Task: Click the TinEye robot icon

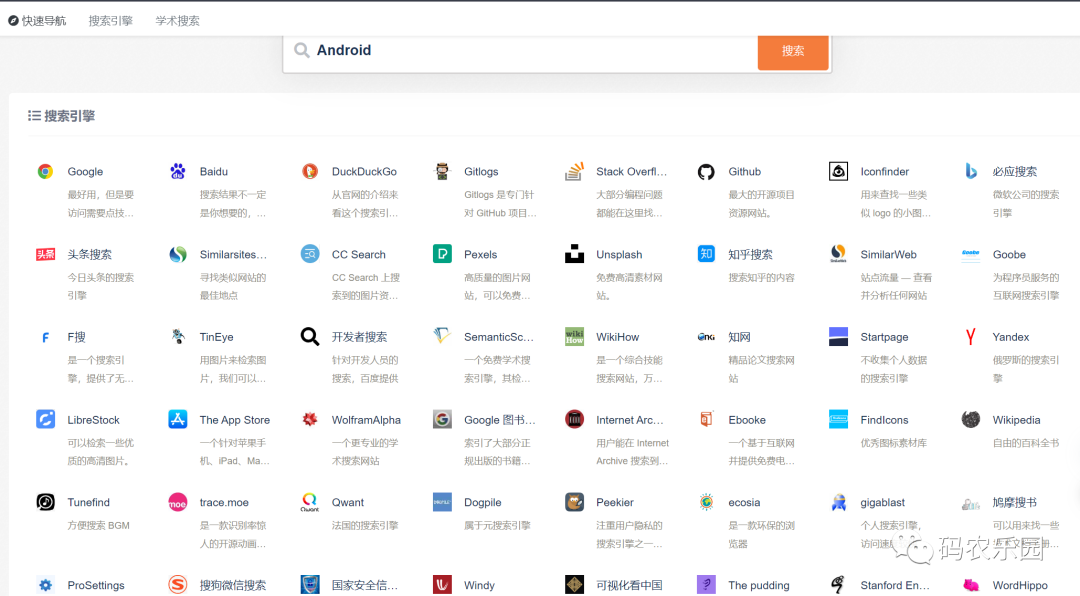Action: (178, 337)
